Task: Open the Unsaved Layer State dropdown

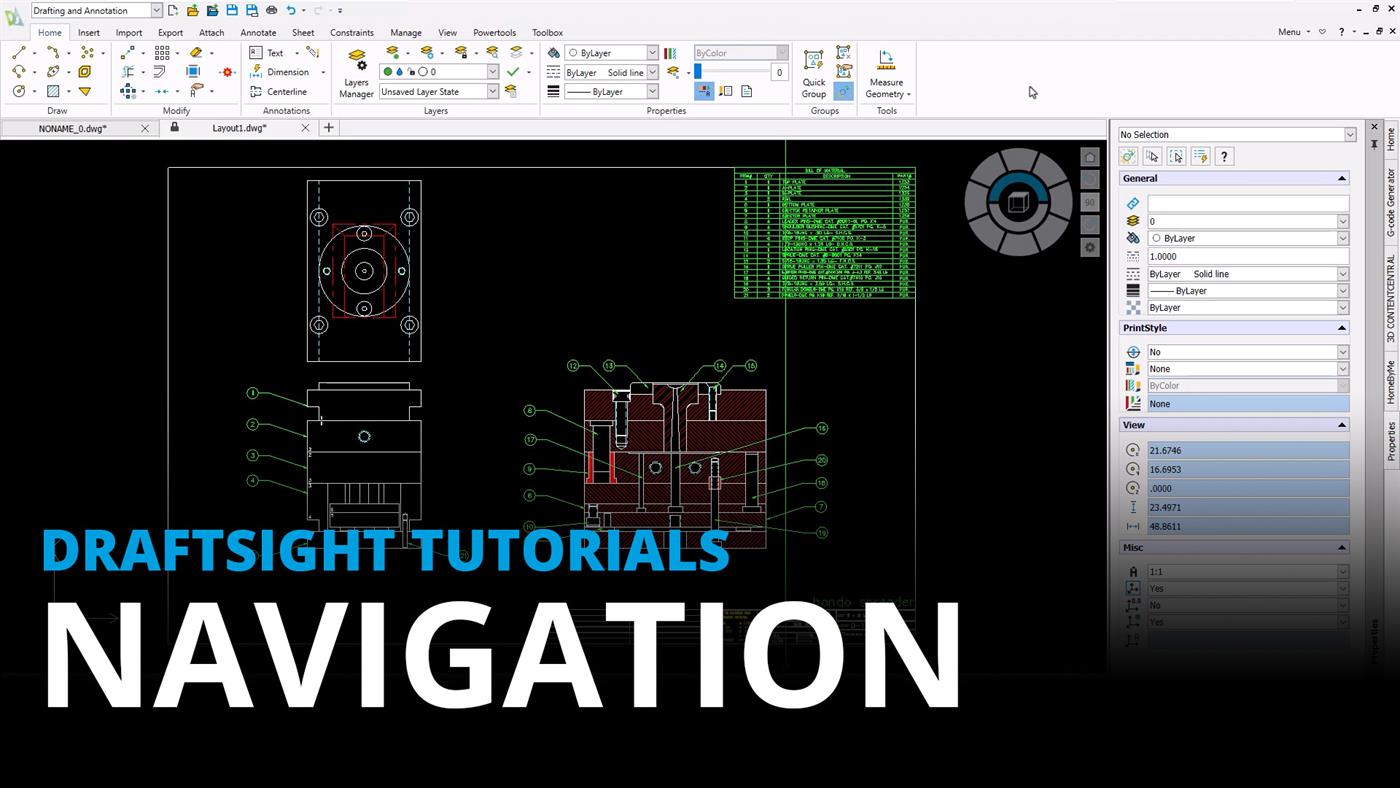Action: click(491, 91)
